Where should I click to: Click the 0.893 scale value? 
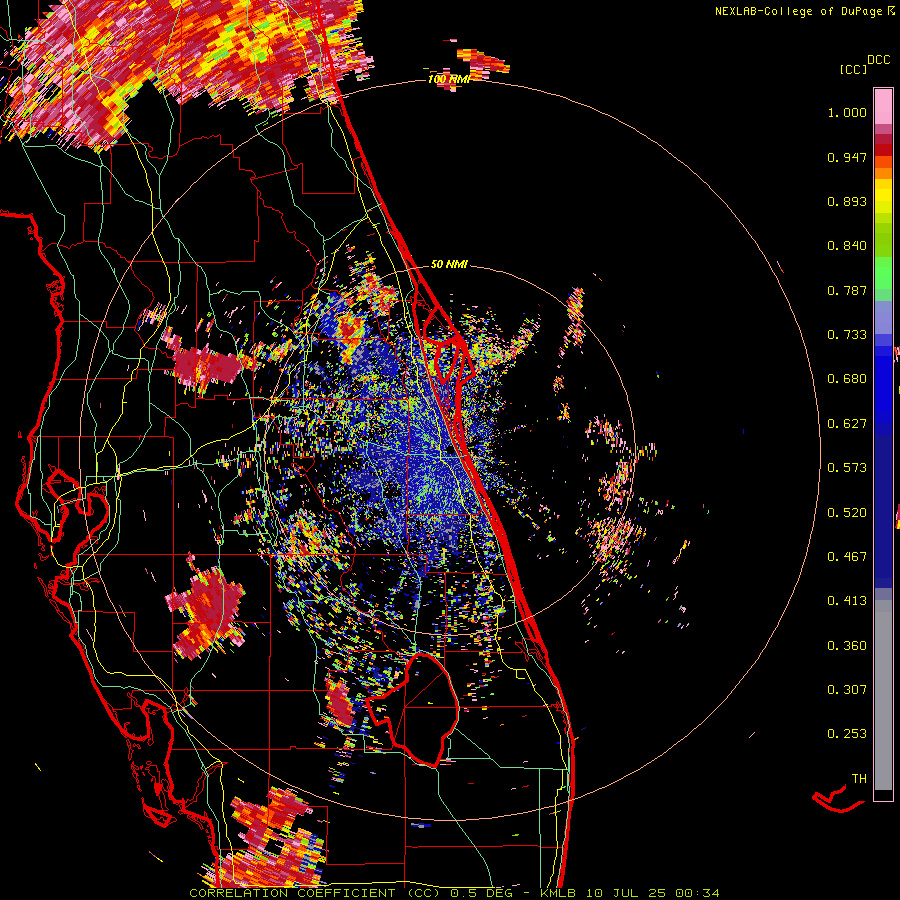tap(847, 201)
